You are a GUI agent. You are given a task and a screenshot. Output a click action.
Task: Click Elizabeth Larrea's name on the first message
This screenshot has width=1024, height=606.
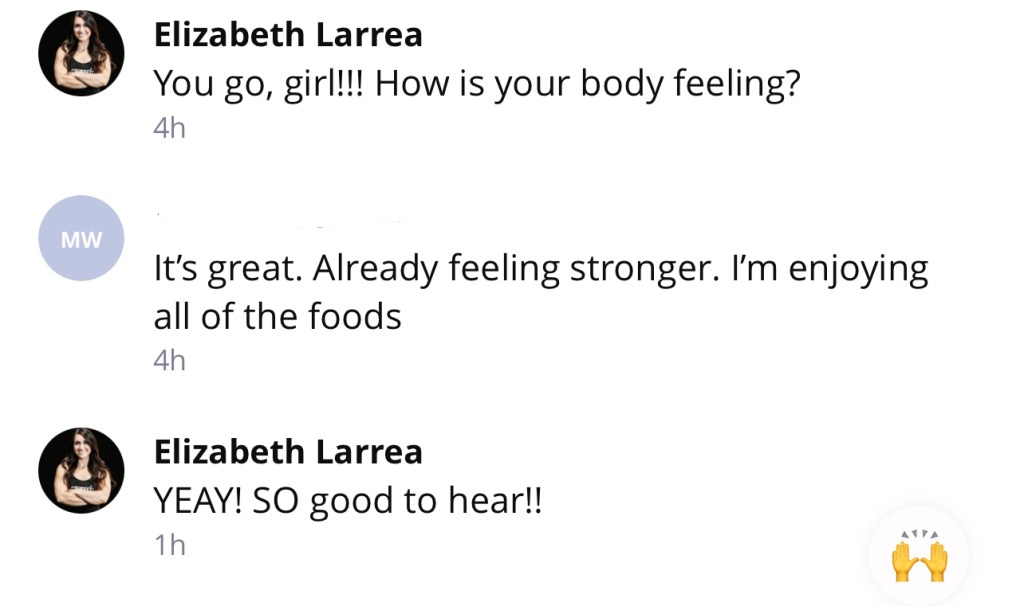[x=288, y=35]
